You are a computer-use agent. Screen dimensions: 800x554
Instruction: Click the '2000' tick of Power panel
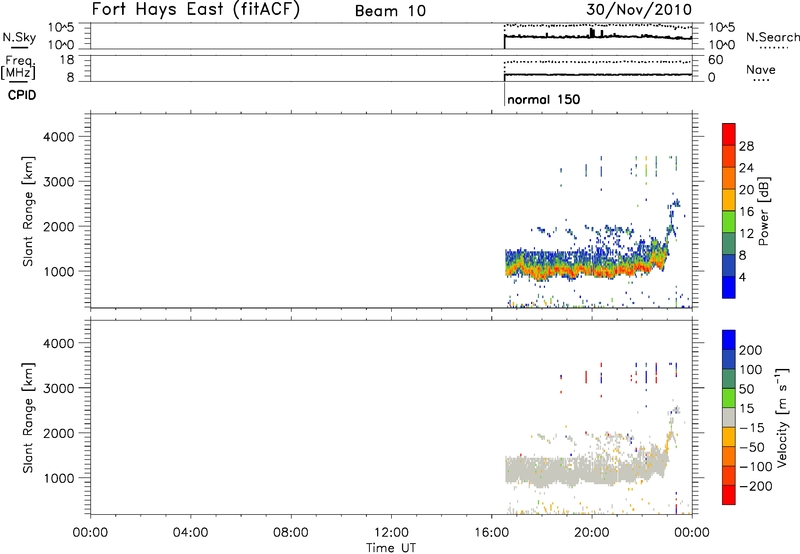58,226
